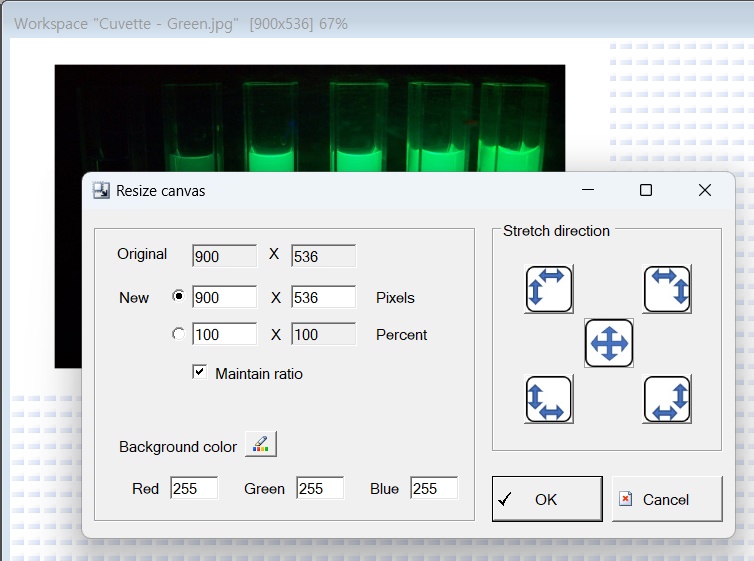Select the bottom-right stretch direction icon
The image size is (754, 561).
click(x=667, y=399)
